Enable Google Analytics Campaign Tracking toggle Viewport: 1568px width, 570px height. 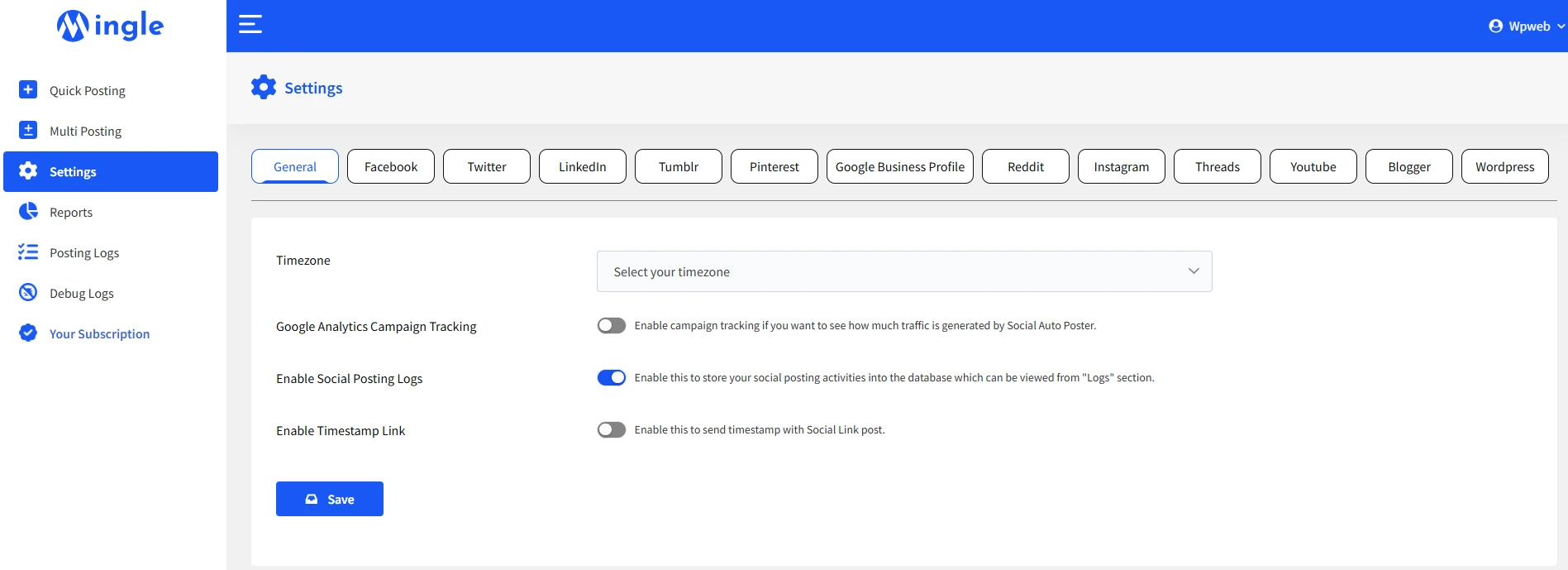[x=612, y=326]
